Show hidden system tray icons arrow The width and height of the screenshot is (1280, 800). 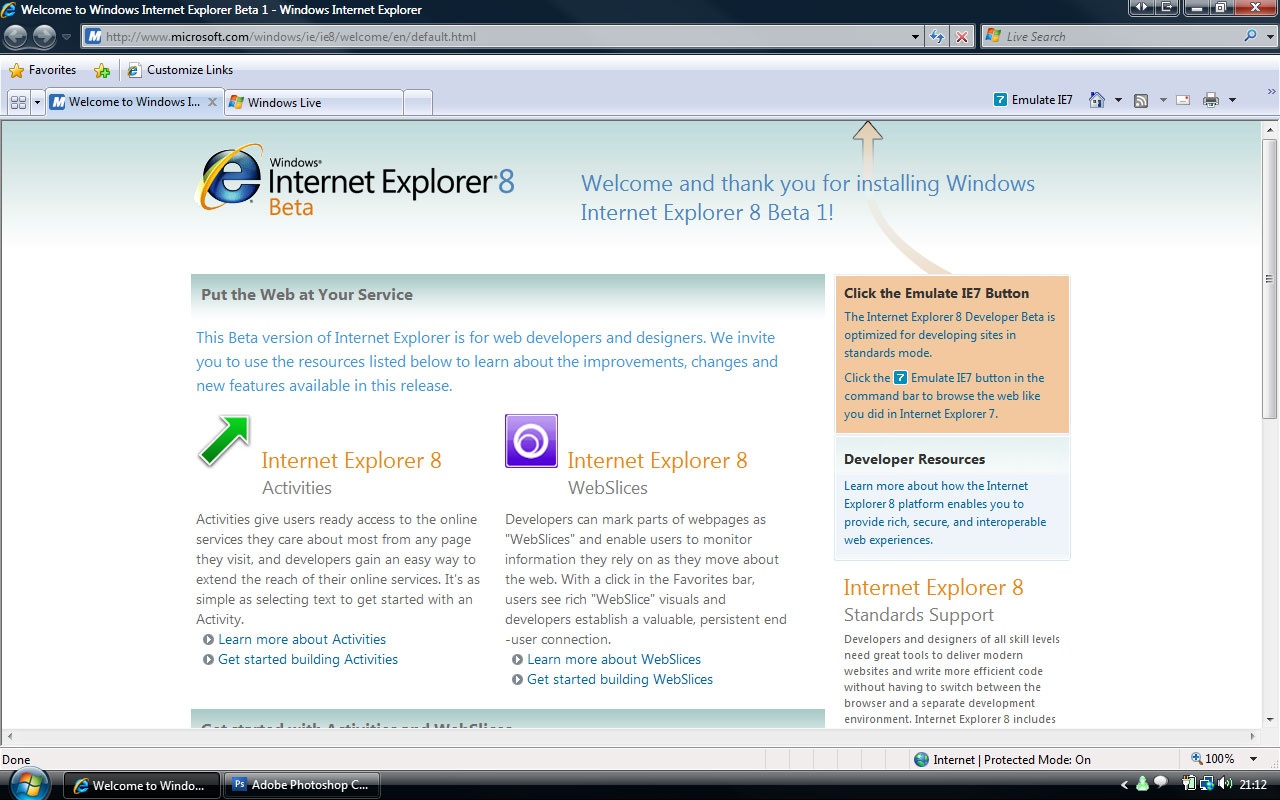1125,786
